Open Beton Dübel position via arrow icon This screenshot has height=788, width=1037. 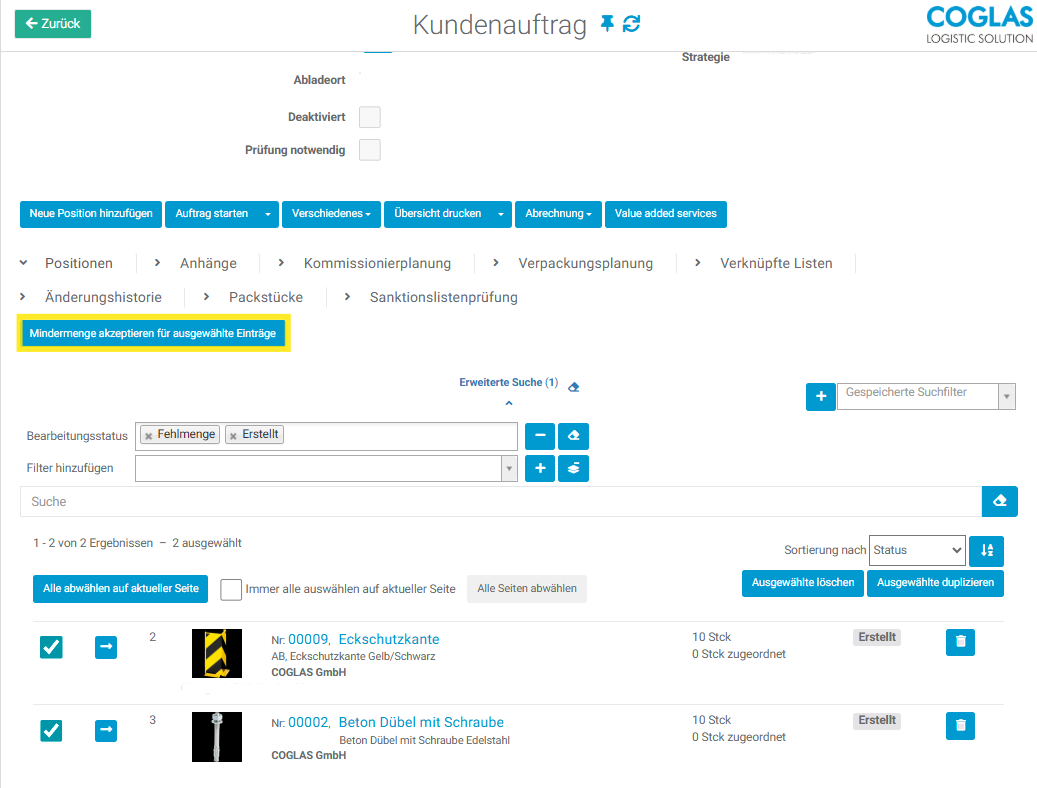coord(106,731)
